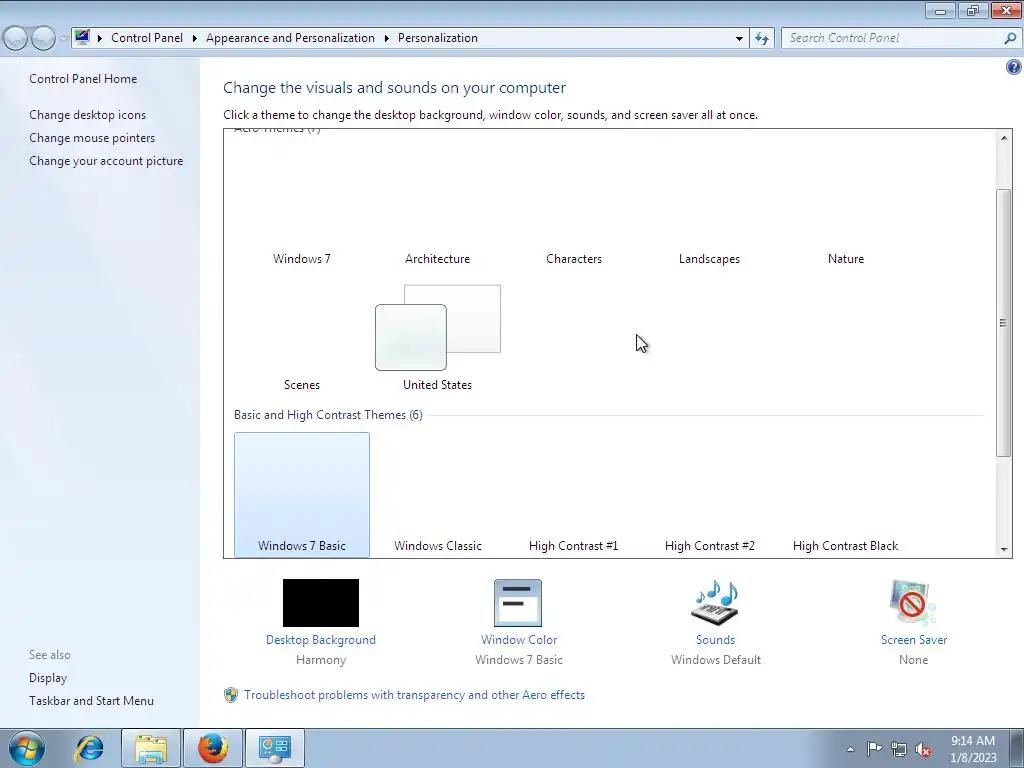Open Taskbar and Start Menu link
1024x768 pixels.
(91, 701)
